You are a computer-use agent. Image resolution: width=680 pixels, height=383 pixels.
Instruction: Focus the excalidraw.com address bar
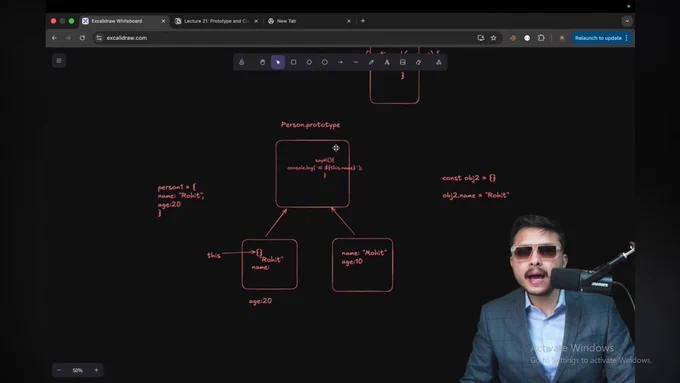[x=286, y=38]
